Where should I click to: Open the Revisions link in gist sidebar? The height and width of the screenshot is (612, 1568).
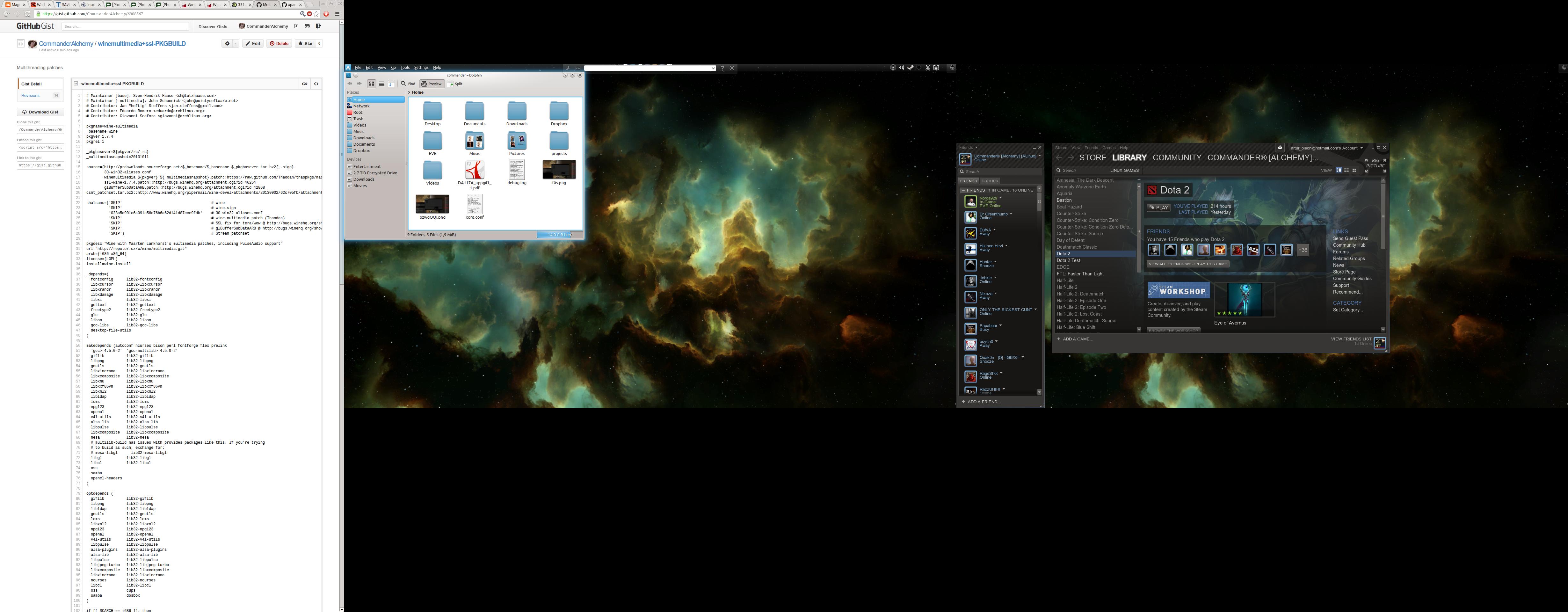click(x=30, y=96)
